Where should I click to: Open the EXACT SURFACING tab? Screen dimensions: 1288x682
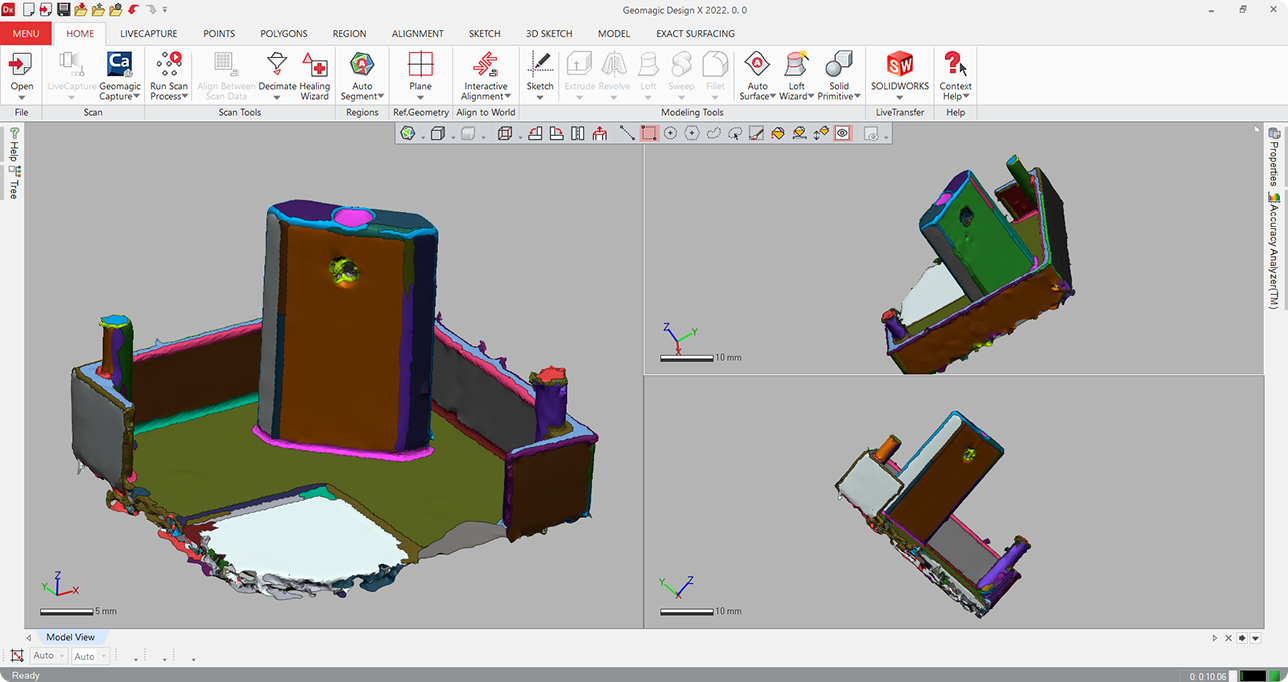coord(695,34)
